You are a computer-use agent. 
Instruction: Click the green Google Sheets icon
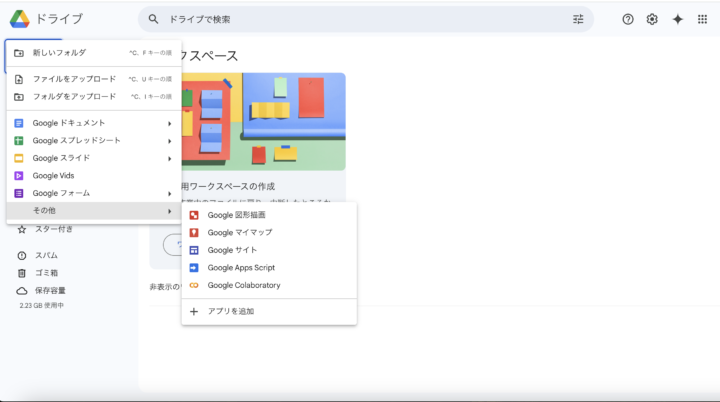pyautogui.click(x=19, y=141)
